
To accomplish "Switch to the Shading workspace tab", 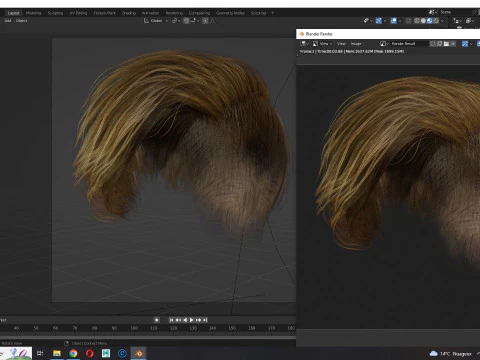I will [x=129, y=13].
